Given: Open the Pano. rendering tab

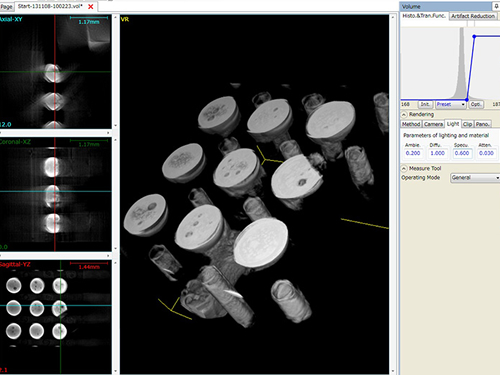Looking at the screenshot, I should click(x=482, y=124).
